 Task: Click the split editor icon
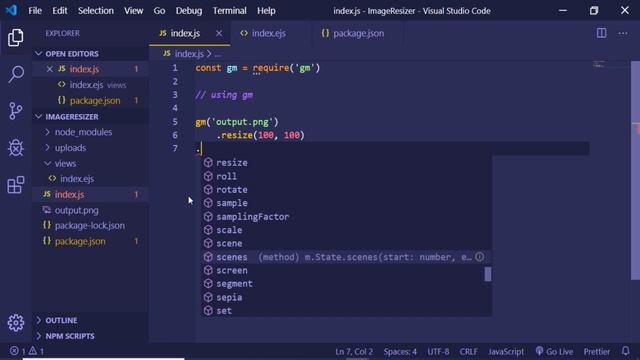pos(601,33)
